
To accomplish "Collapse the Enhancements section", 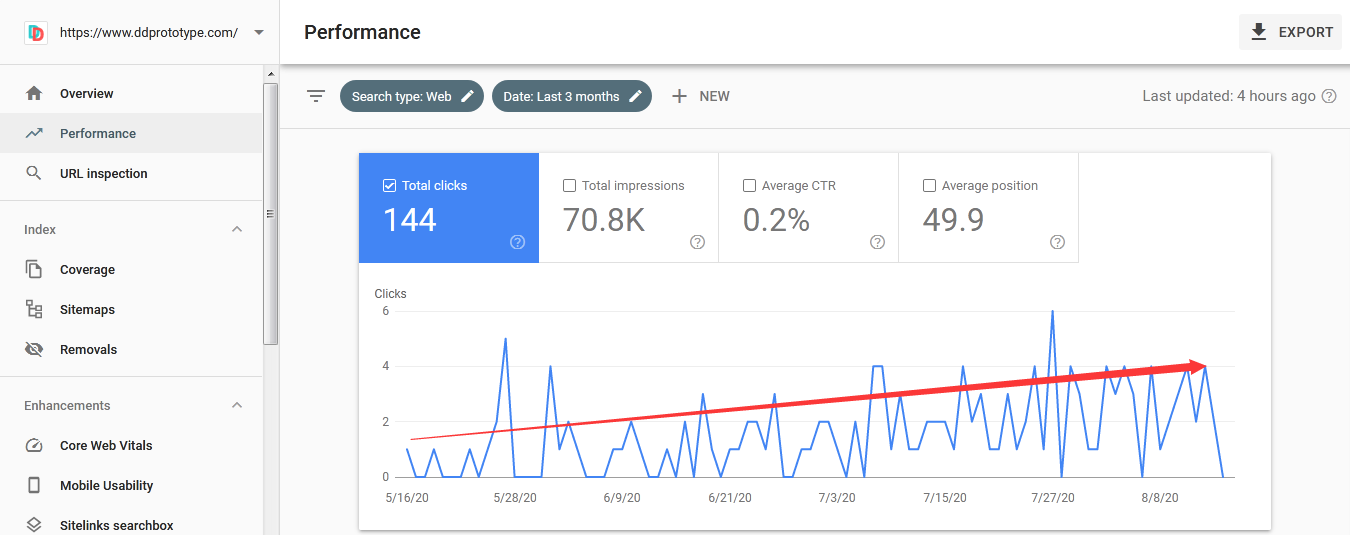I will [x=237, y=405].
